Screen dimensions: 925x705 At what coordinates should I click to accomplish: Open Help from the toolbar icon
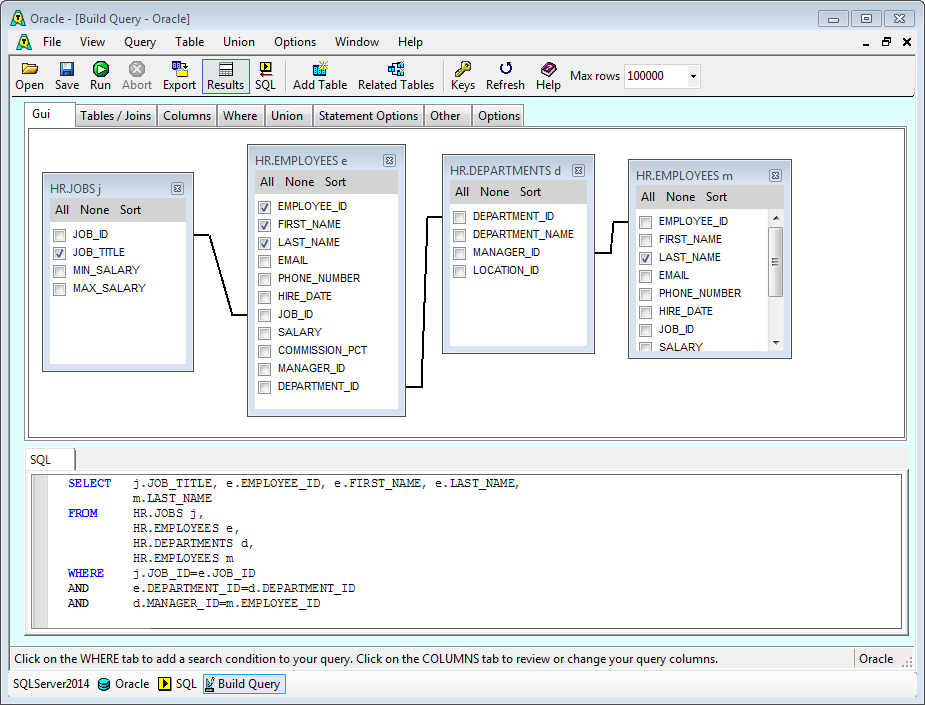[x=548, y=76]
